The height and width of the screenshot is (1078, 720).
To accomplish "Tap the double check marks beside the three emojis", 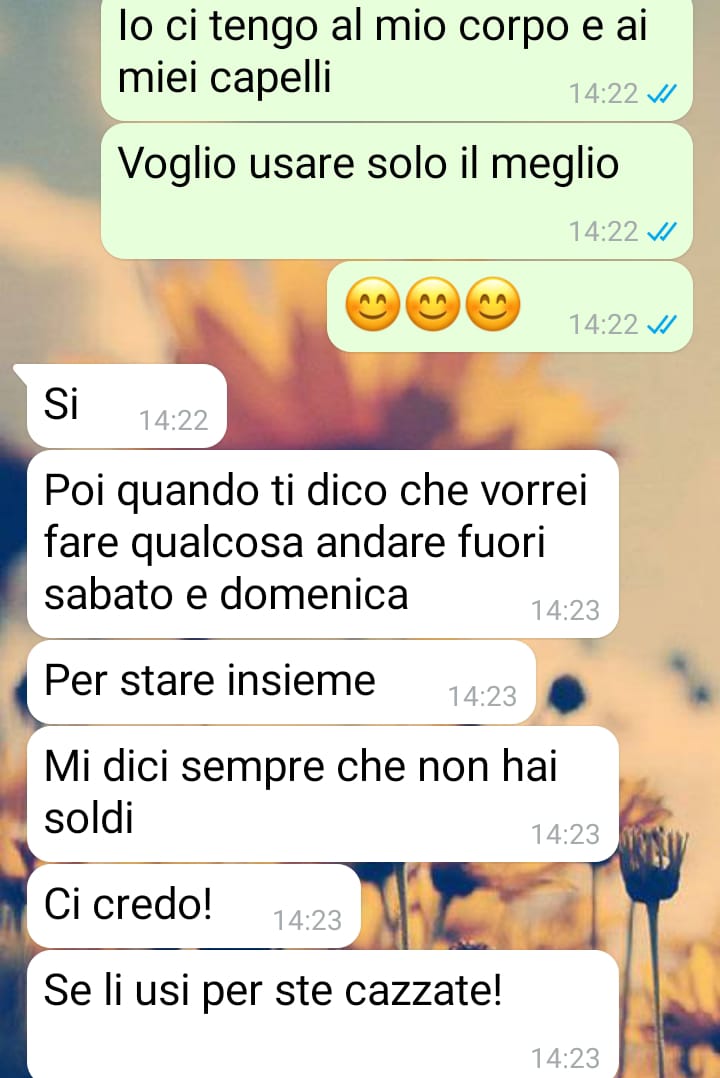I will 662,324.
